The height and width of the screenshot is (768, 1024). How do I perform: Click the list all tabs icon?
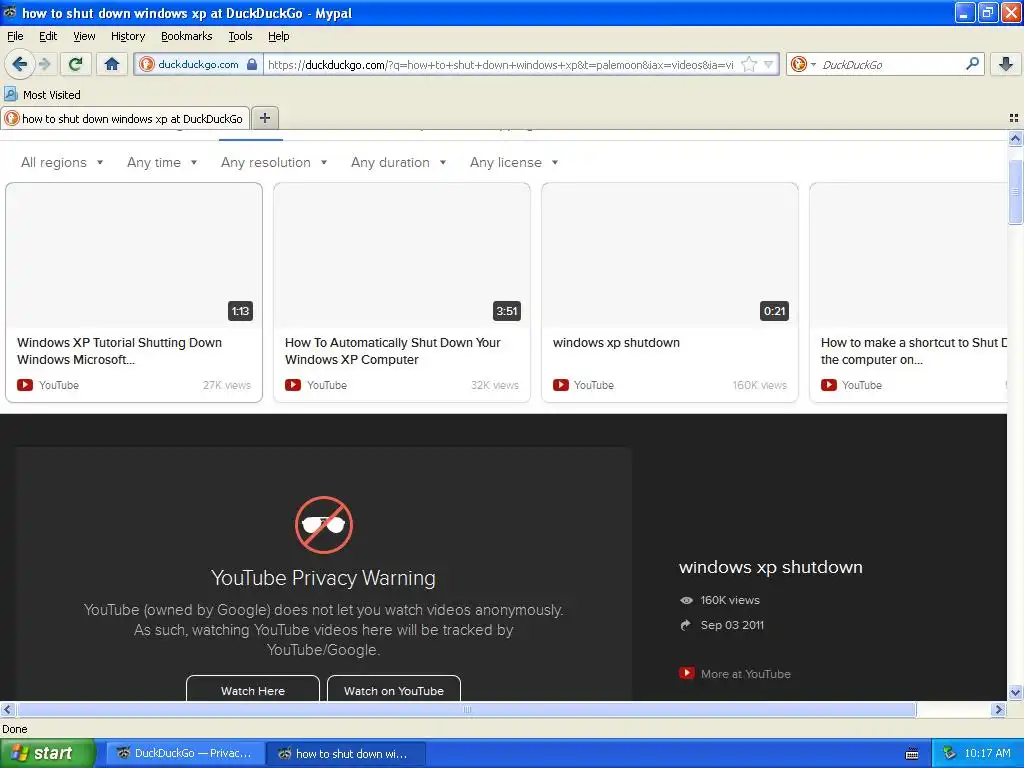tap(1014, 118)
